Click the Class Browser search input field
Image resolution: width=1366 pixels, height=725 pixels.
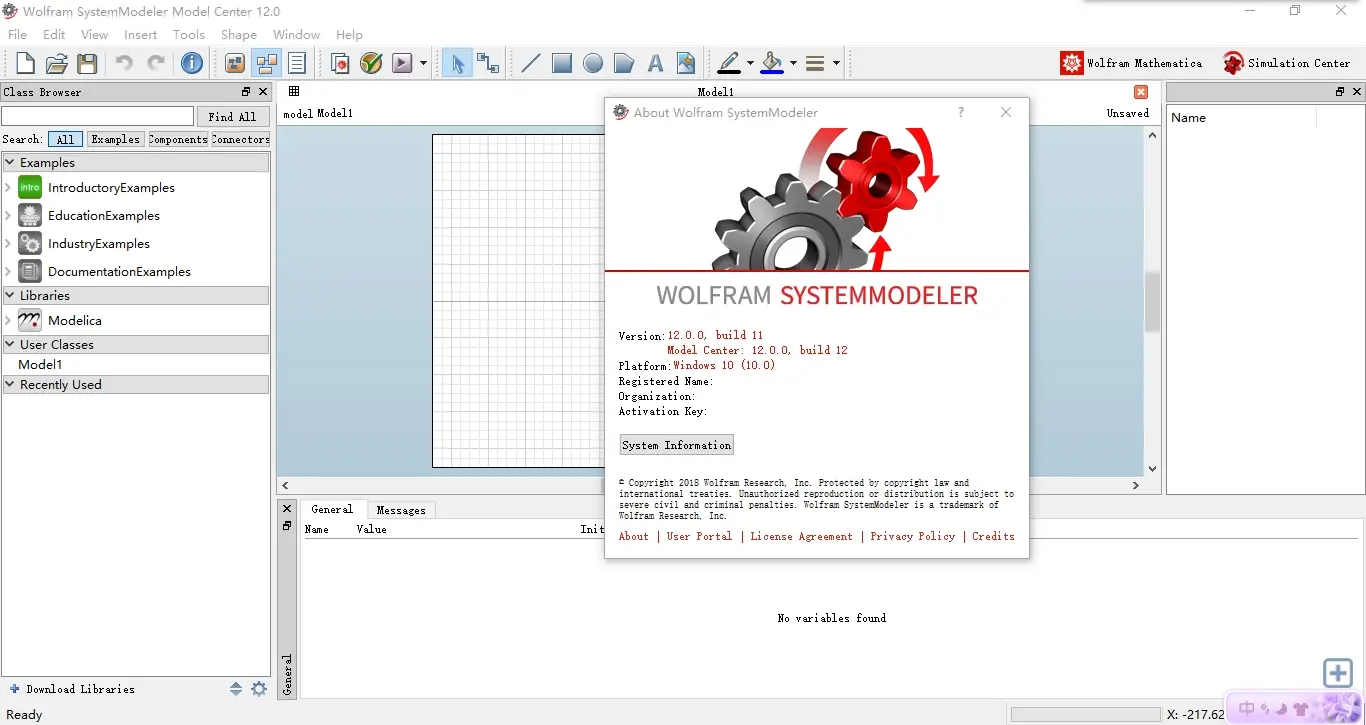point(98,116)
